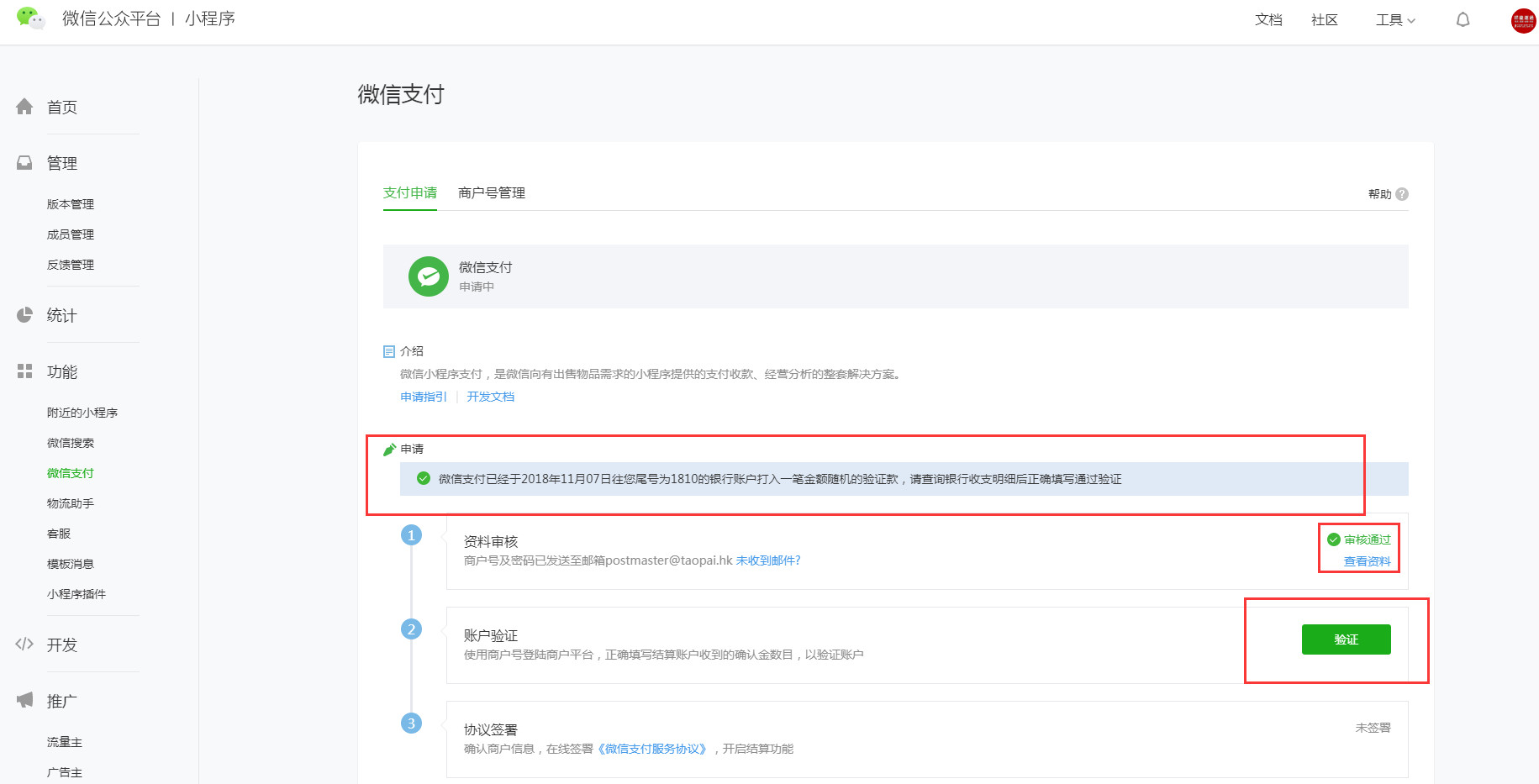Open the notification bell
1539x784 pixels.
pos(1463,20)
